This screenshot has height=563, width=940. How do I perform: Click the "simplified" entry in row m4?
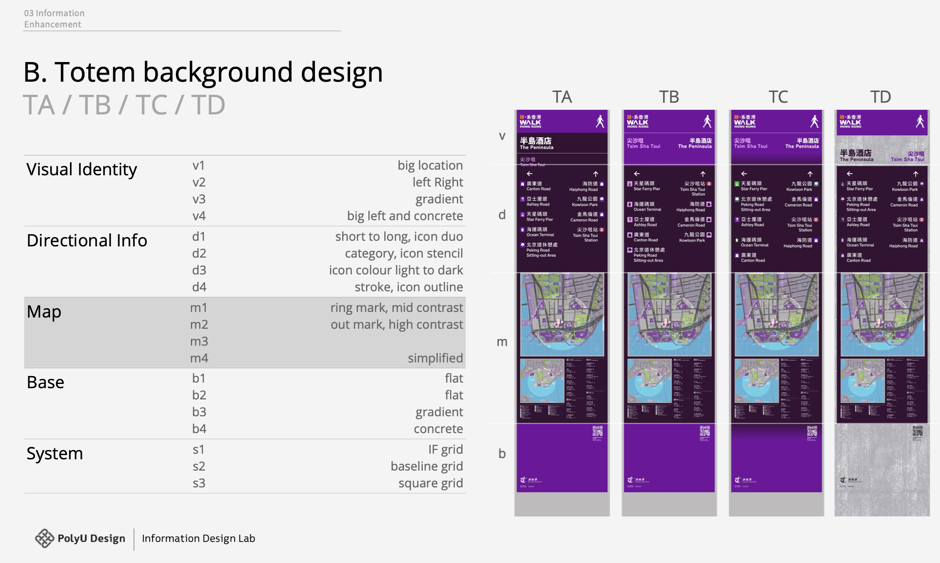[x=435, y=358]
